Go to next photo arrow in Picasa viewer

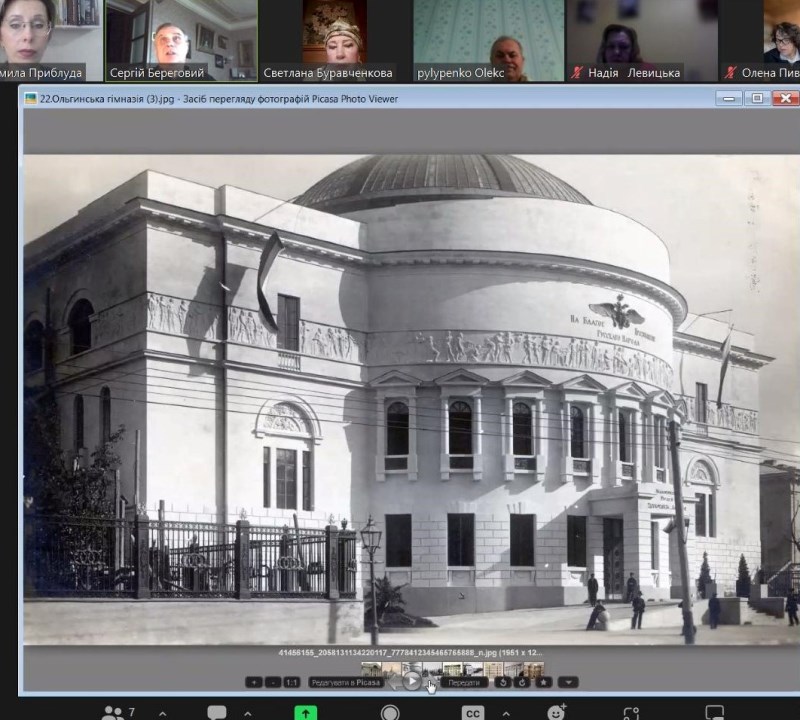[x=429, y=680]
